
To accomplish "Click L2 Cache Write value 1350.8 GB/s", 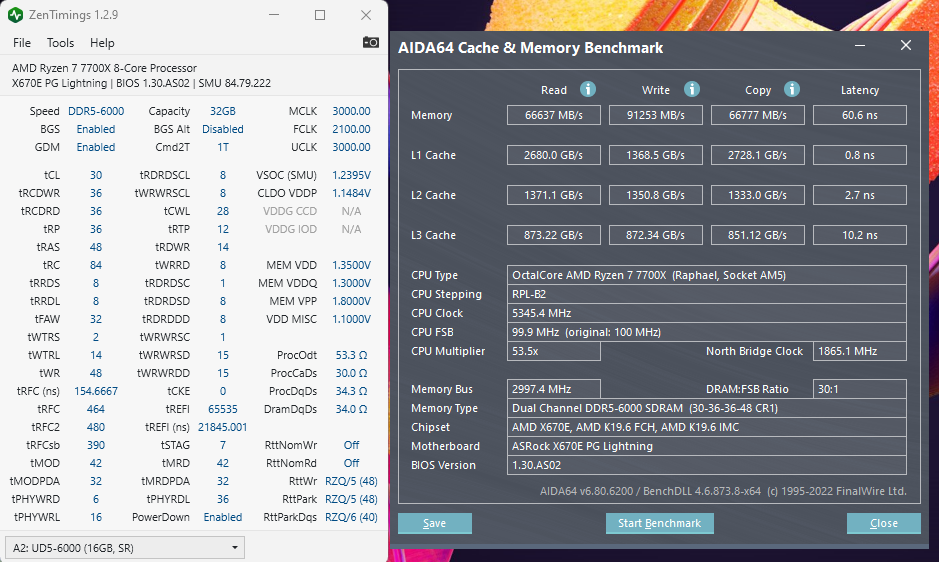I will (x=656, y=195).
